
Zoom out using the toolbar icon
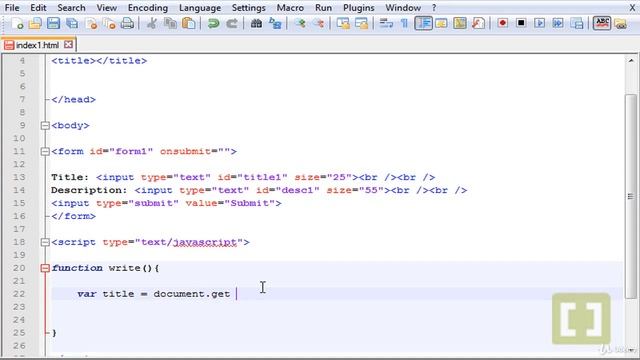(x=319, y=23)
